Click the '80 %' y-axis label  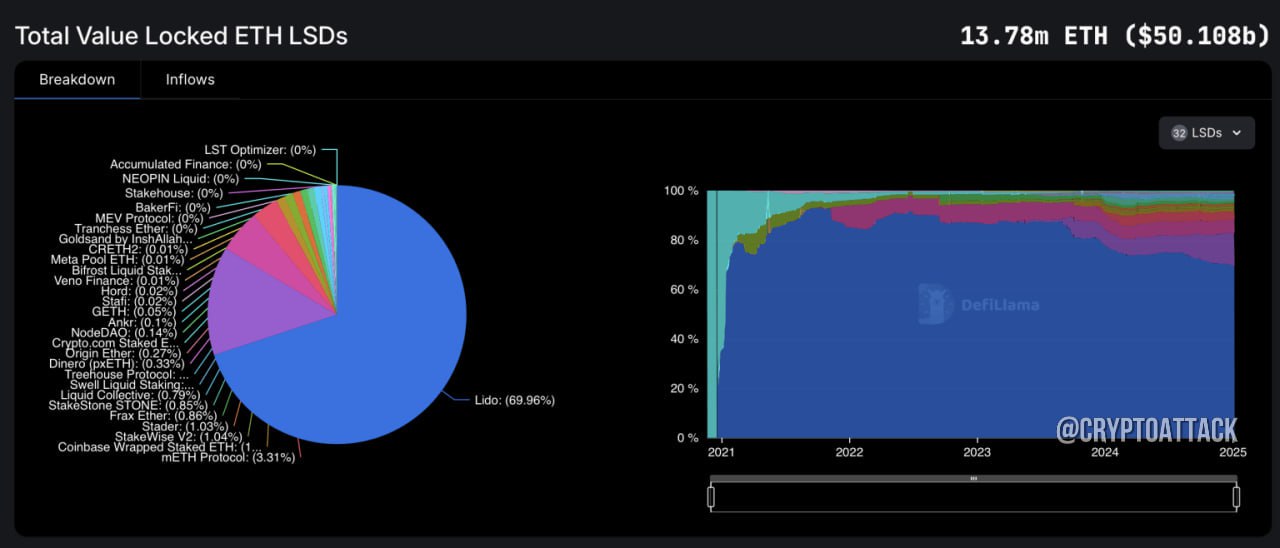(684, 240)
